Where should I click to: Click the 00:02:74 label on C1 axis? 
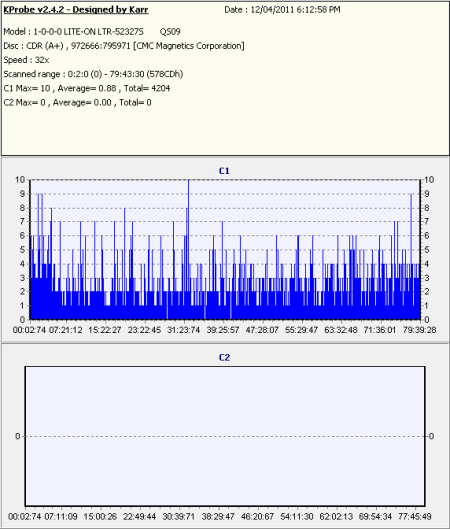pyautogui.click(x=29, y=330)
